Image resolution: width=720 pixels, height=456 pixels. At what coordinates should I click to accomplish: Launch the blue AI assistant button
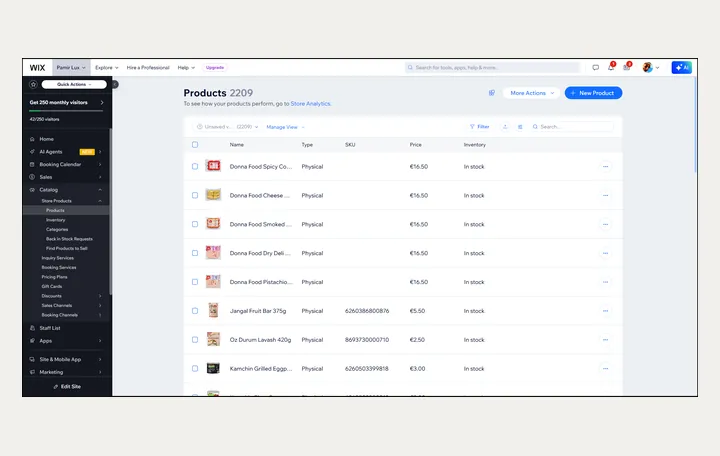pyautogui.click(x=681, y=68)
